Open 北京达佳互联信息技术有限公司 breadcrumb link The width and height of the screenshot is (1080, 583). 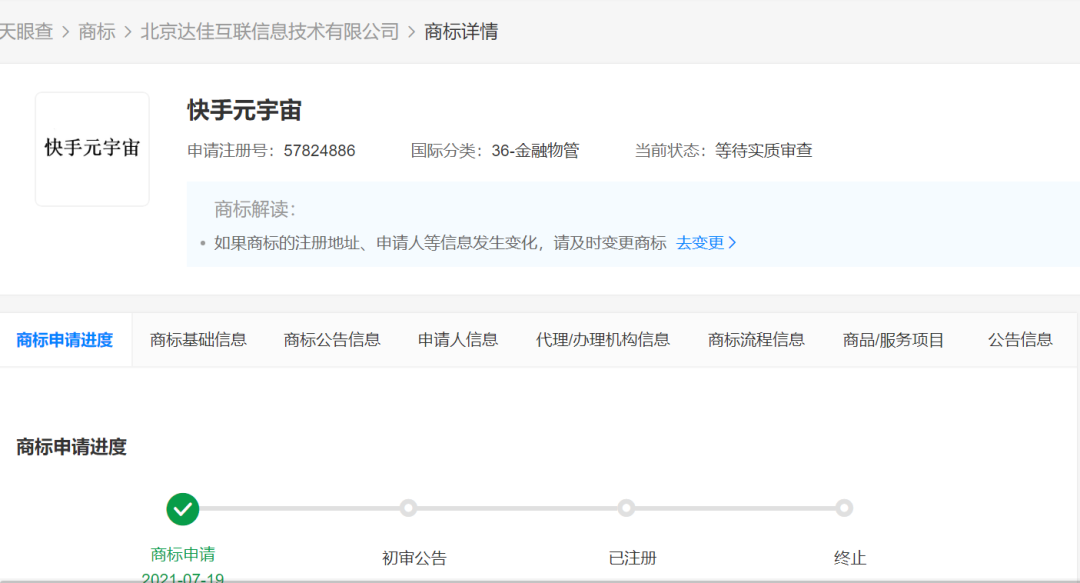pos(270,32)
